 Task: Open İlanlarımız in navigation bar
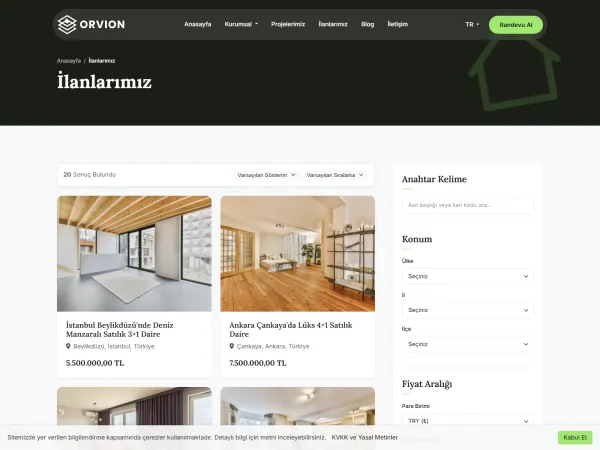(x=333, y=24)
